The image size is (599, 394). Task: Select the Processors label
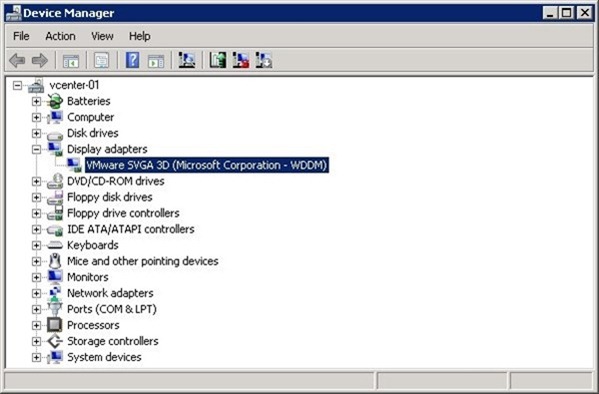[x=93, y=325]
